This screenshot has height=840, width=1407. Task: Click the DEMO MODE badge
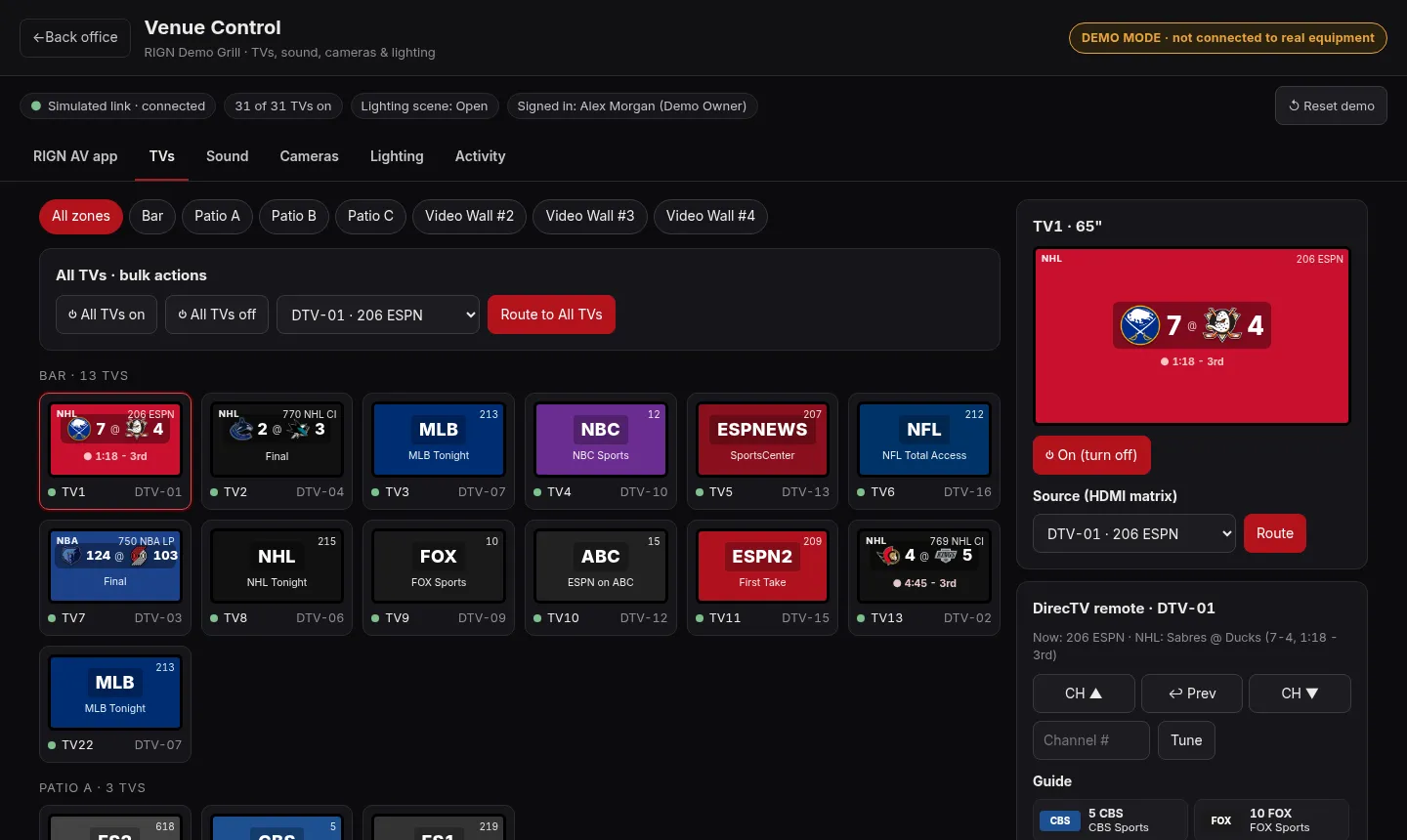(x=1228, y=38)
